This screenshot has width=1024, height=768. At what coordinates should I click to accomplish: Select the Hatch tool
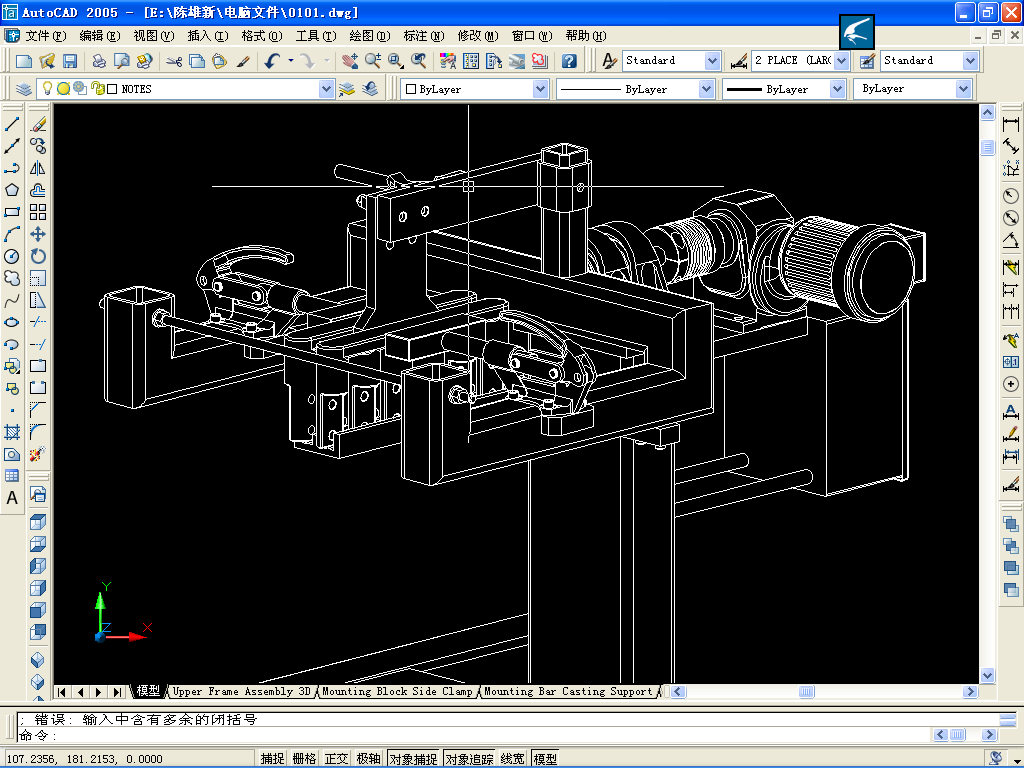click(x=12, y=432)
